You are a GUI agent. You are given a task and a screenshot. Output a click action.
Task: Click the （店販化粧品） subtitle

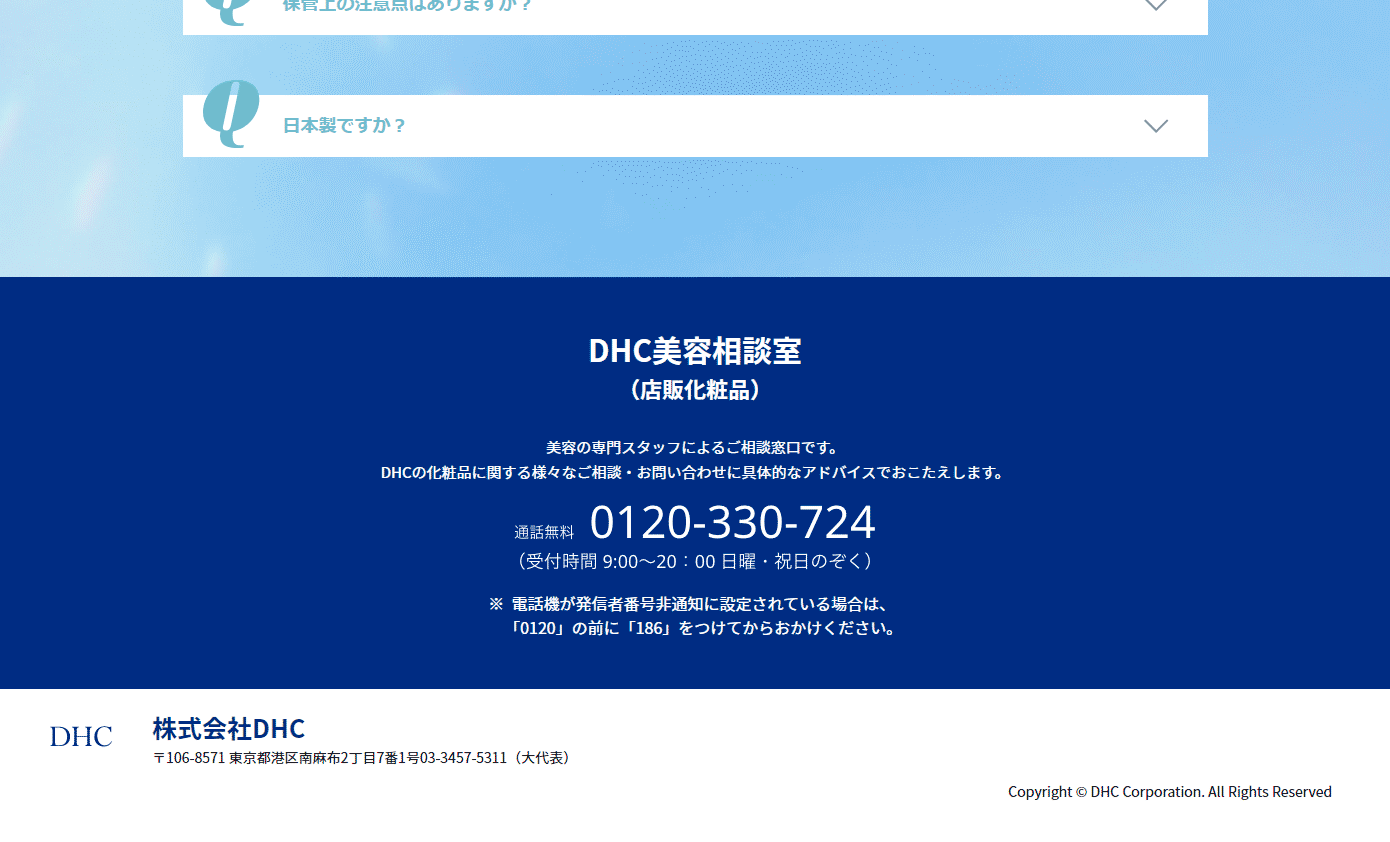(695, 390)
